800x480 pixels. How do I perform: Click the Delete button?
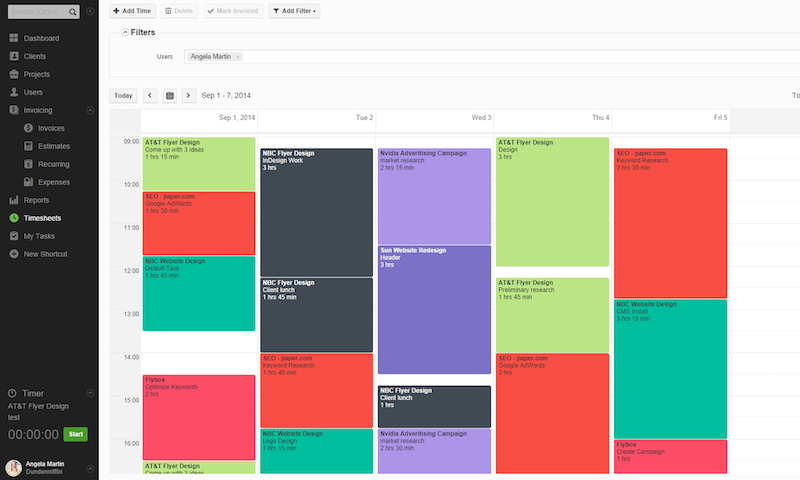179,11
